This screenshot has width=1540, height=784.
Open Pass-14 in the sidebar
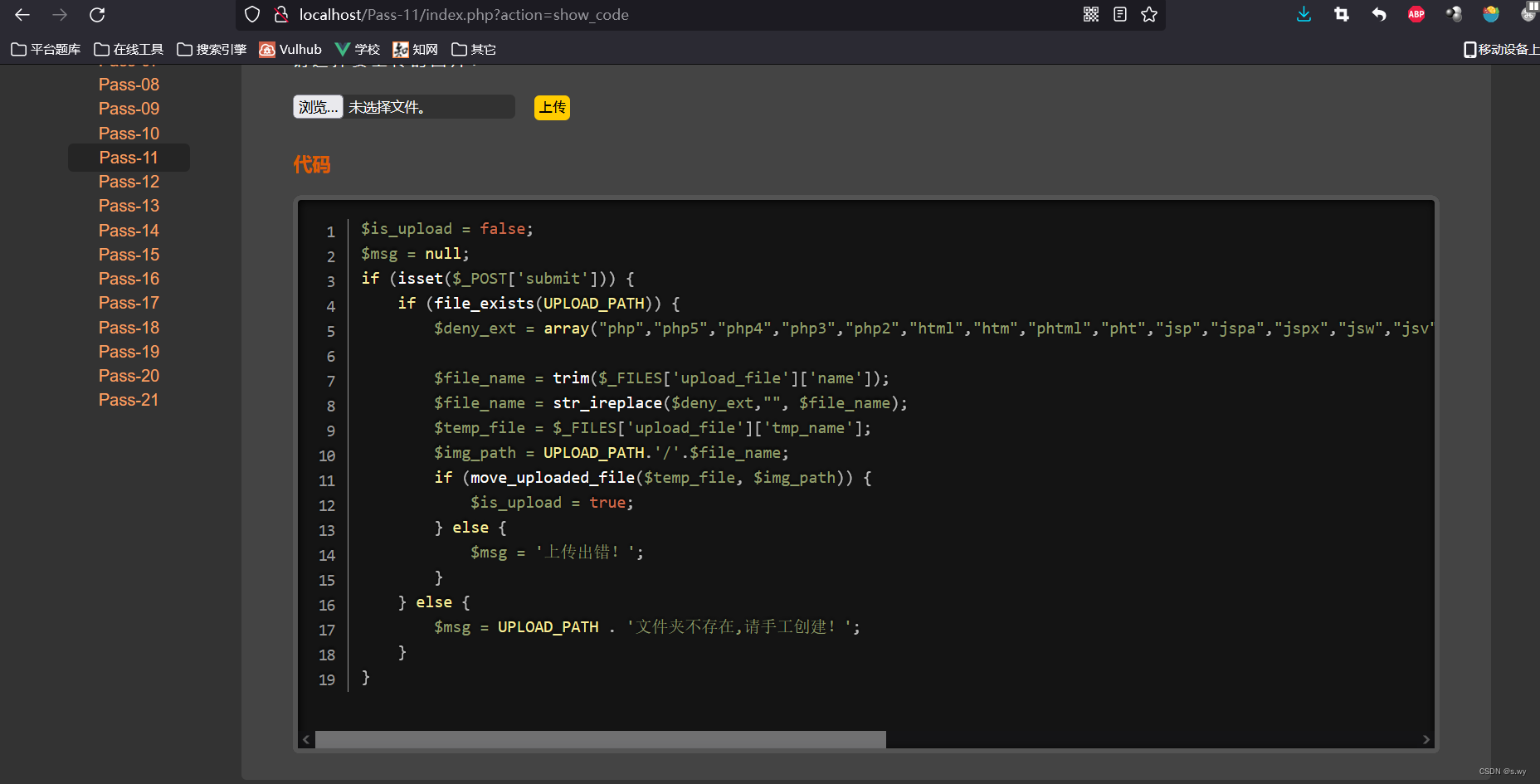pyautogui.click(x=129, y=231)
